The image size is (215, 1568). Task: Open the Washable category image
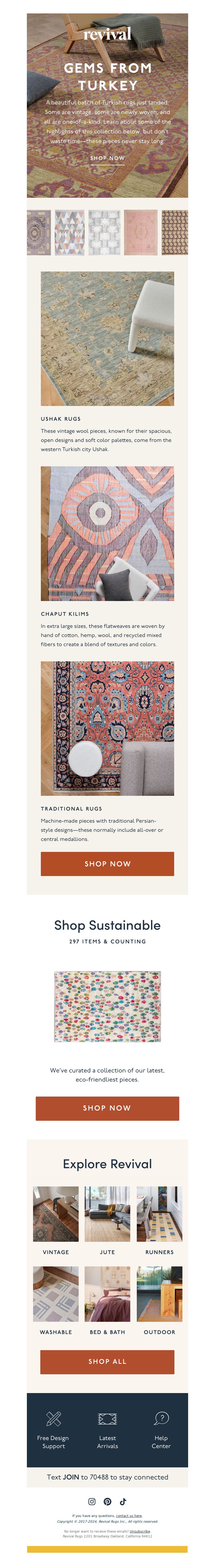pos(55,1294)
